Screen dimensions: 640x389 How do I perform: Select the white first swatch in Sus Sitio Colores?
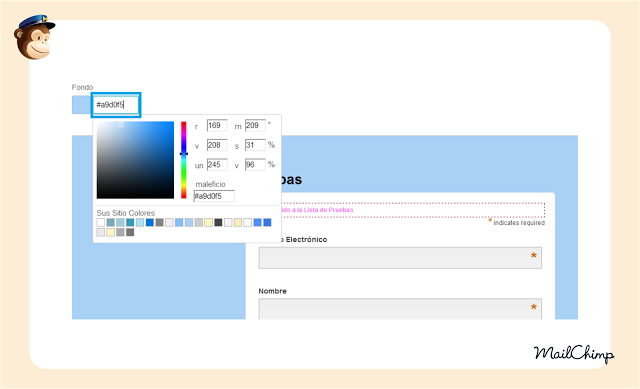tap(100, 222)
